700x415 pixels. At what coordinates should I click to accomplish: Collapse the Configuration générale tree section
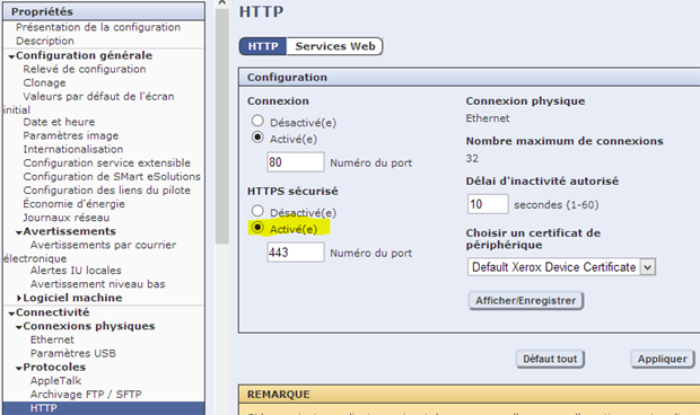(11, 56)
